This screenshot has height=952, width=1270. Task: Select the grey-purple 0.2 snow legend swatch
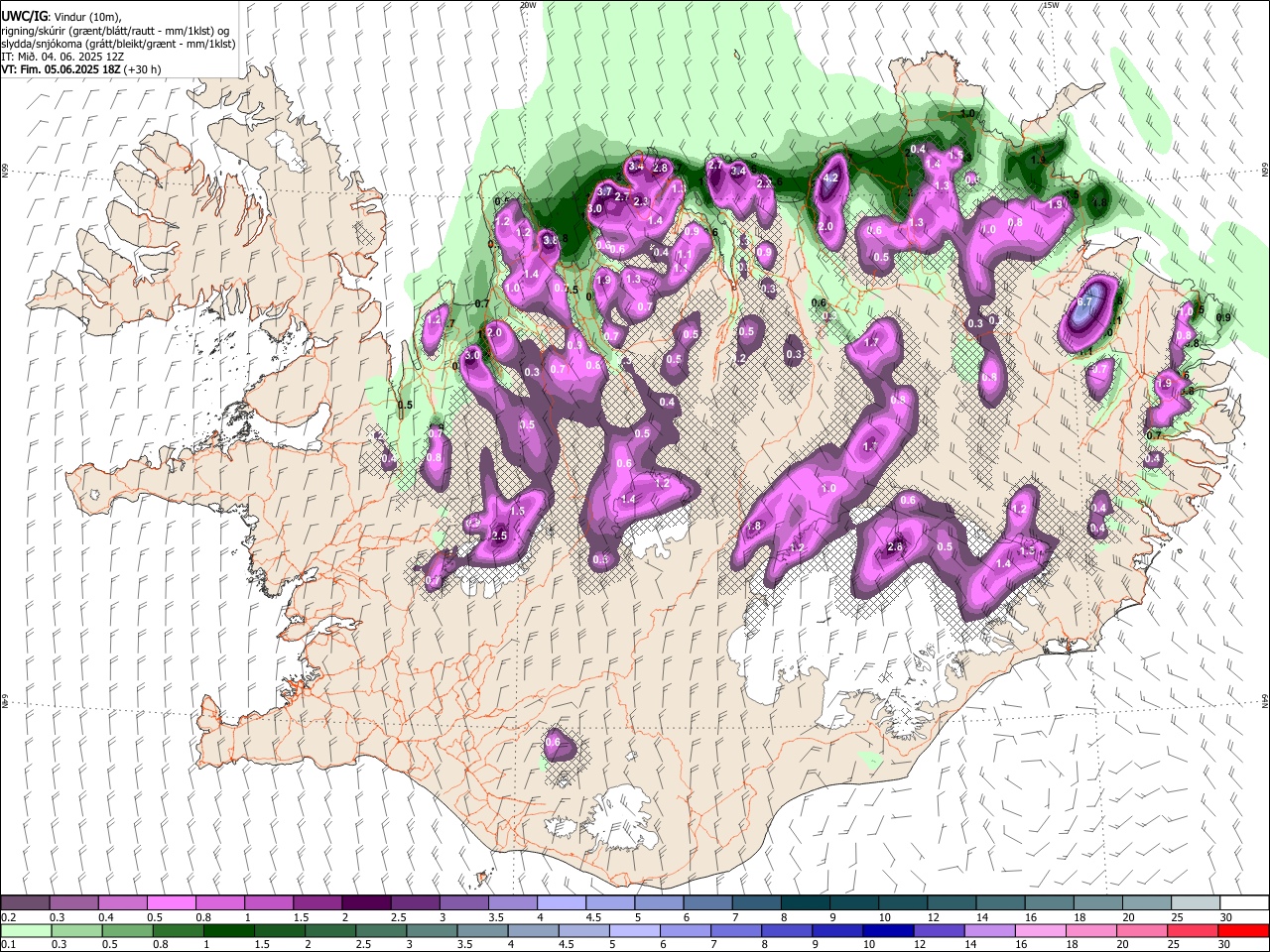point(26,903)
